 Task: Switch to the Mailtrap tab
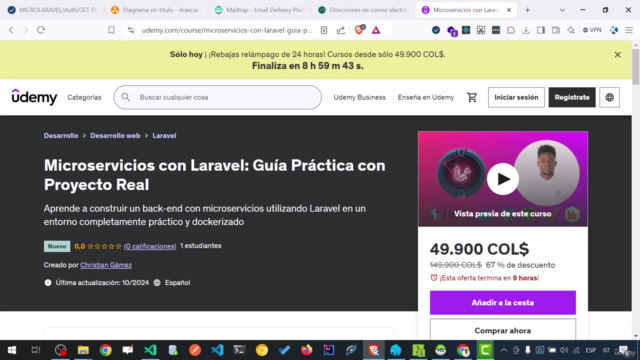click(x=260, y=10)
